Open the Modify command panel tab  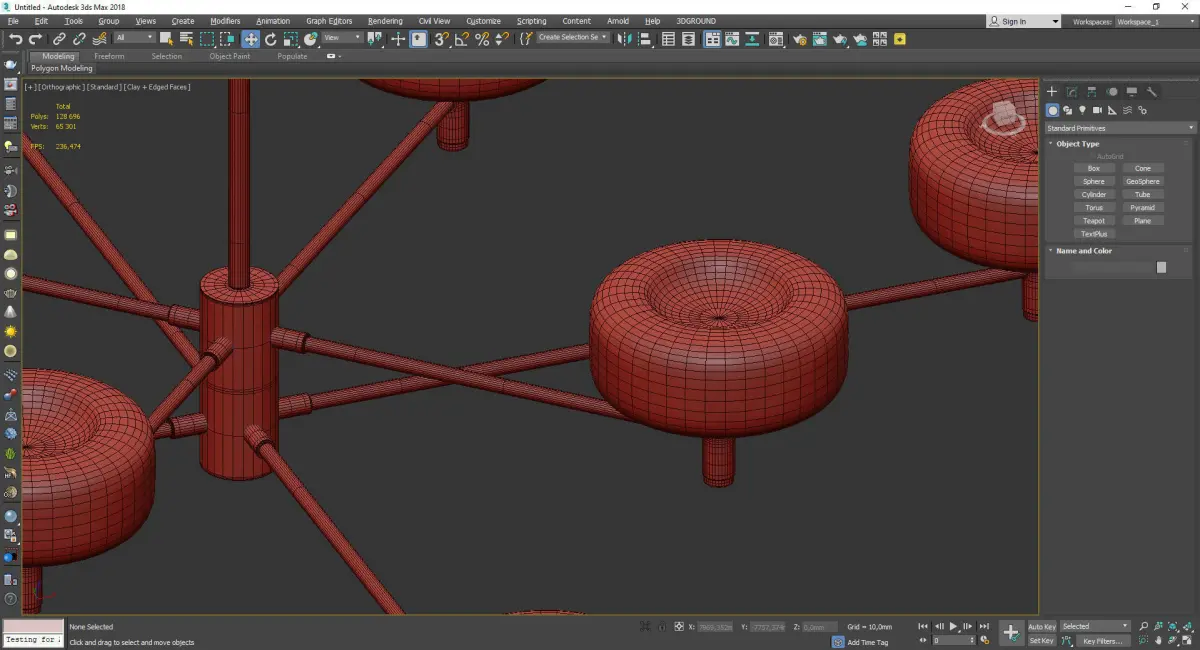(1071, 92)
